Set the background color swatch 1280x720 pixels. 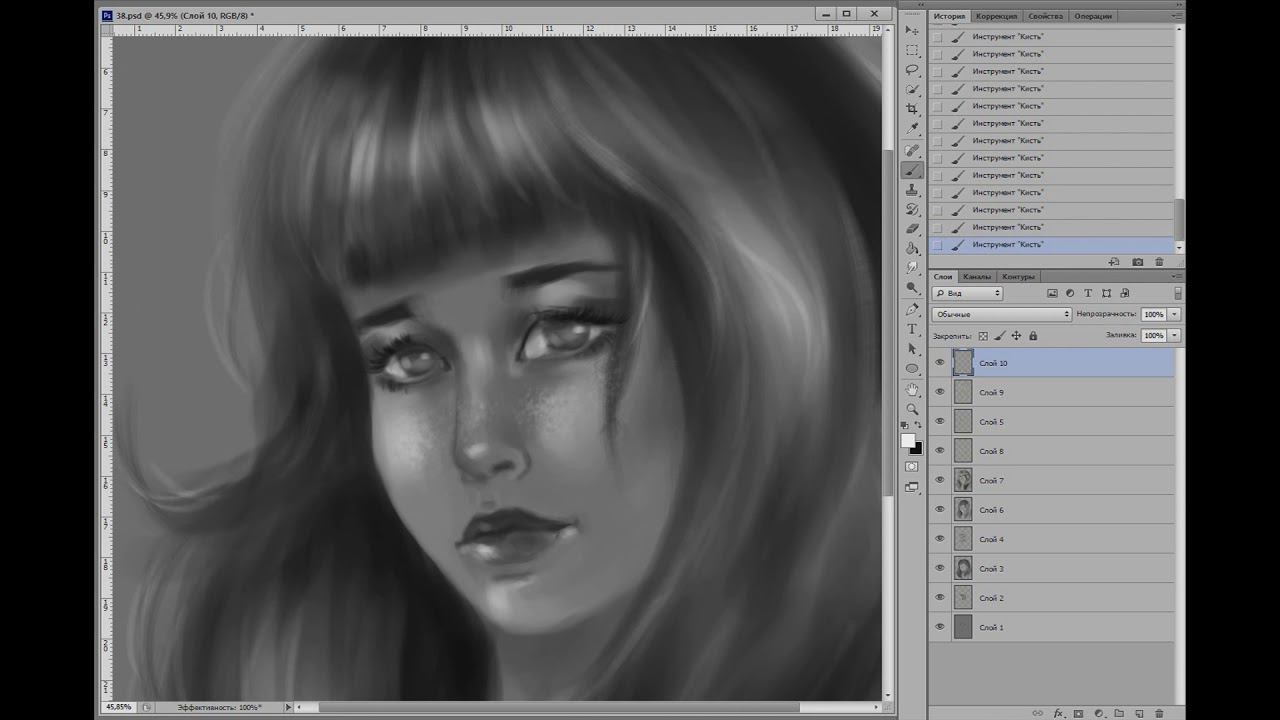click(916, 448)
